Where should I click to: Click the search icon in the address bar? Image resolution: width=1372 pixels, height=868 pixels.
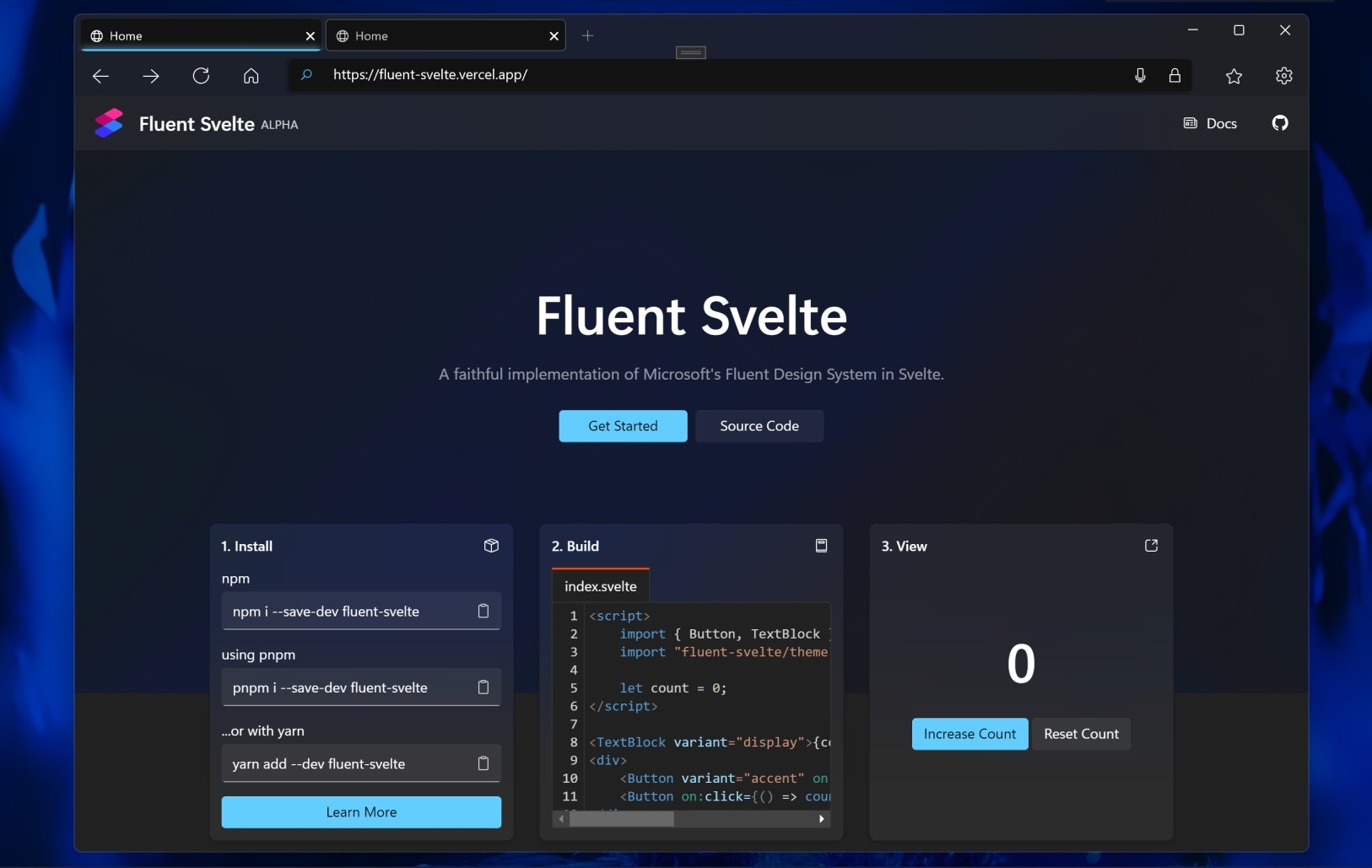306,75
